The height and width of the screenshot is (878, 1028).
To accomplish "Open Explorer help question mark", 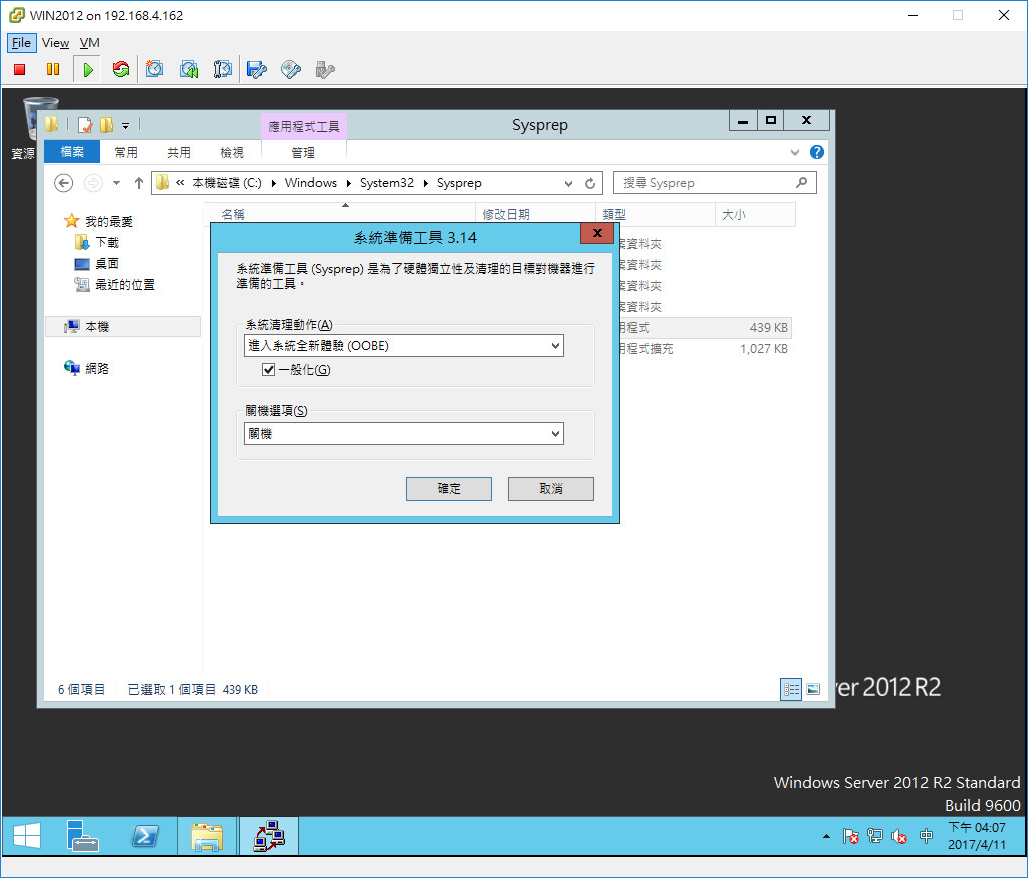I will coord(816,152).
